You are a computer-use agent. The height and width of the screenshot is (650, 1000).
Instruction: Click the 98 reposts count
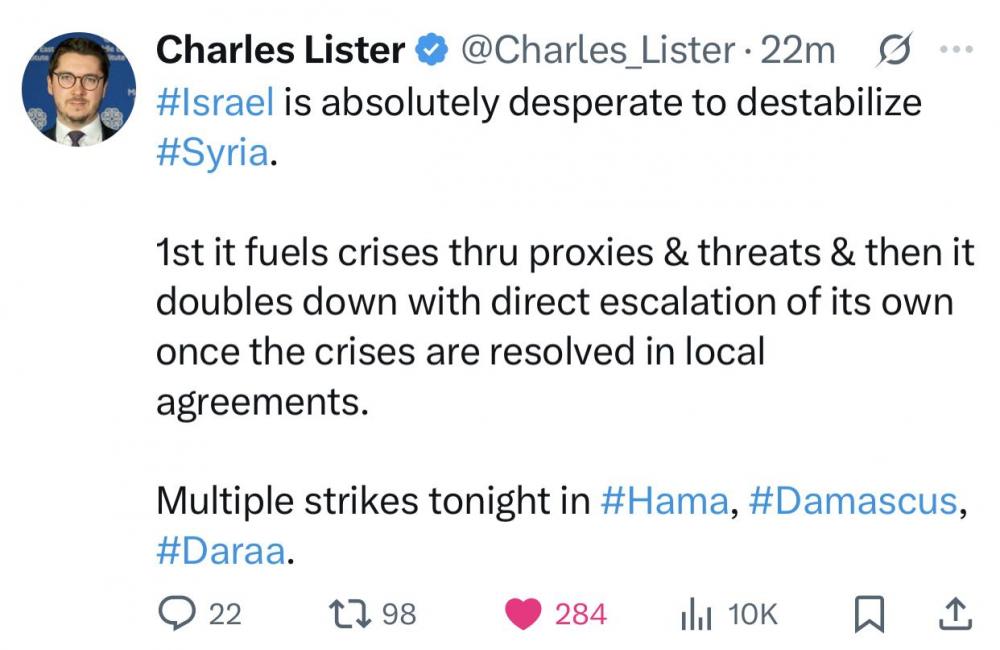(399, 613)
